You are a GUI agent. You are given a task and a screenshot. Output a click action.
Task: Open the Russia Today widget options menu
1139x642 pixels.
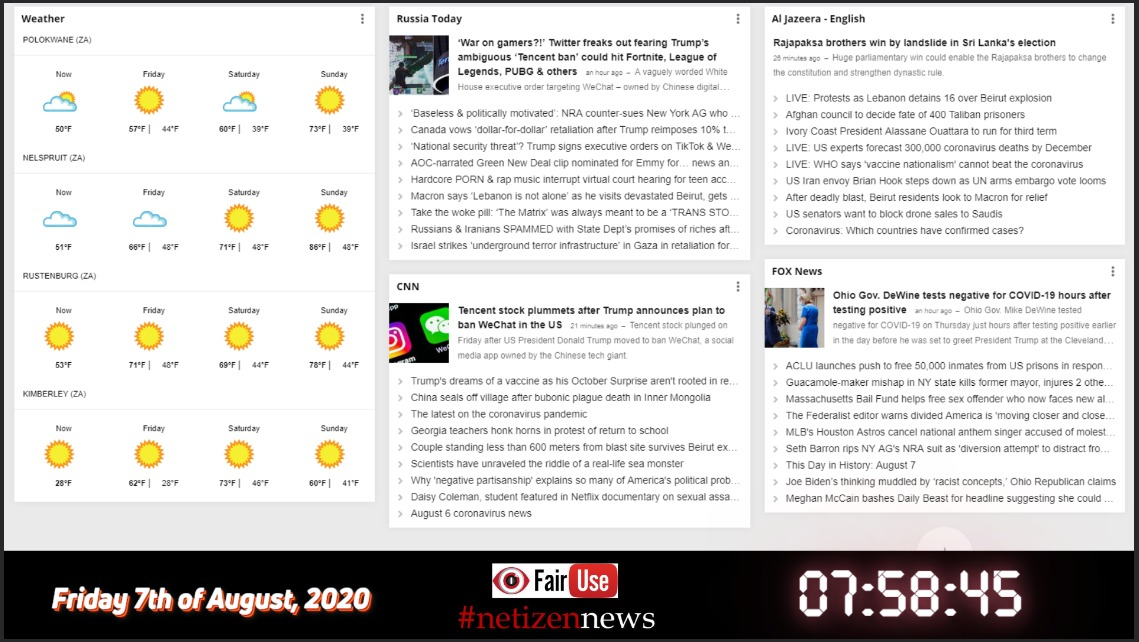pyautogui.click(x=738, y=19)
